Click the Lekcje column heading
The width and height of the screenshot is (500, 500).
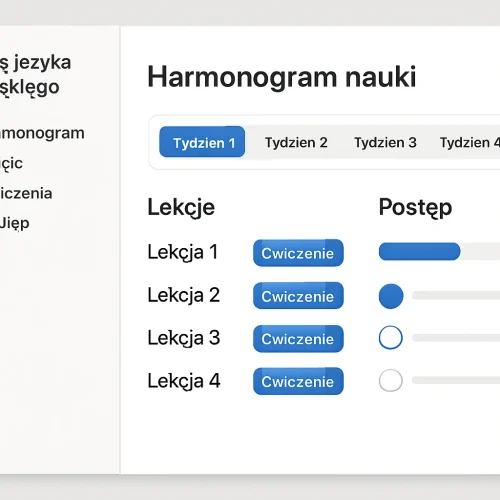(x=181, y=208)
